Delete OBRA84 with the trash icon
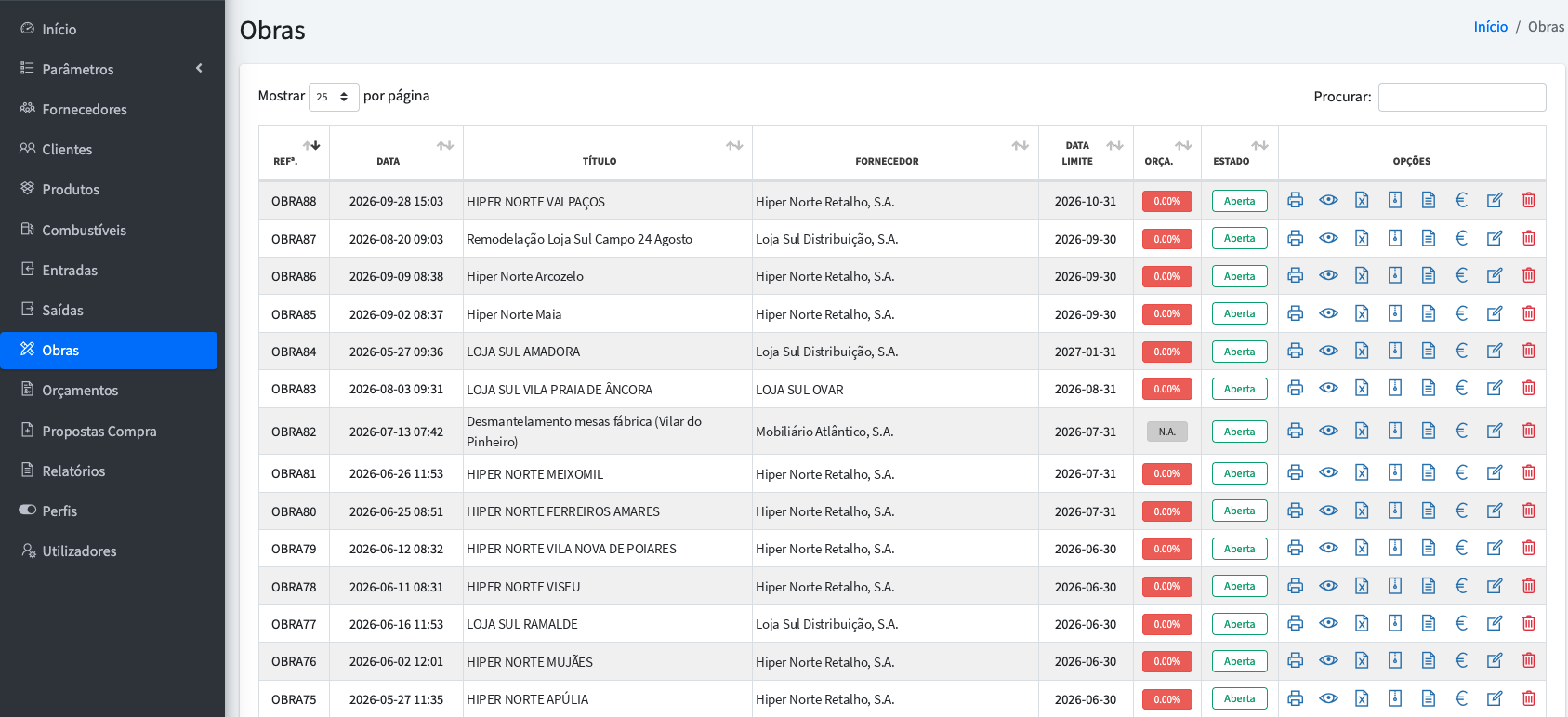 (x=1529, y=351)
